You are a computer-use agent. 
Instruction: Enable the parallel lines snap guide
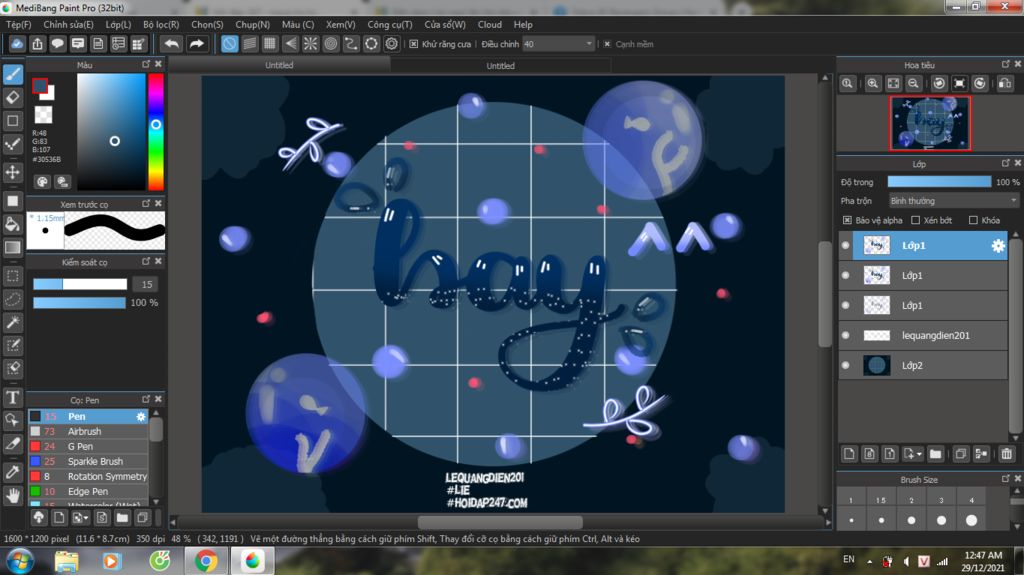pyautogui.click(x=249, y=44)
